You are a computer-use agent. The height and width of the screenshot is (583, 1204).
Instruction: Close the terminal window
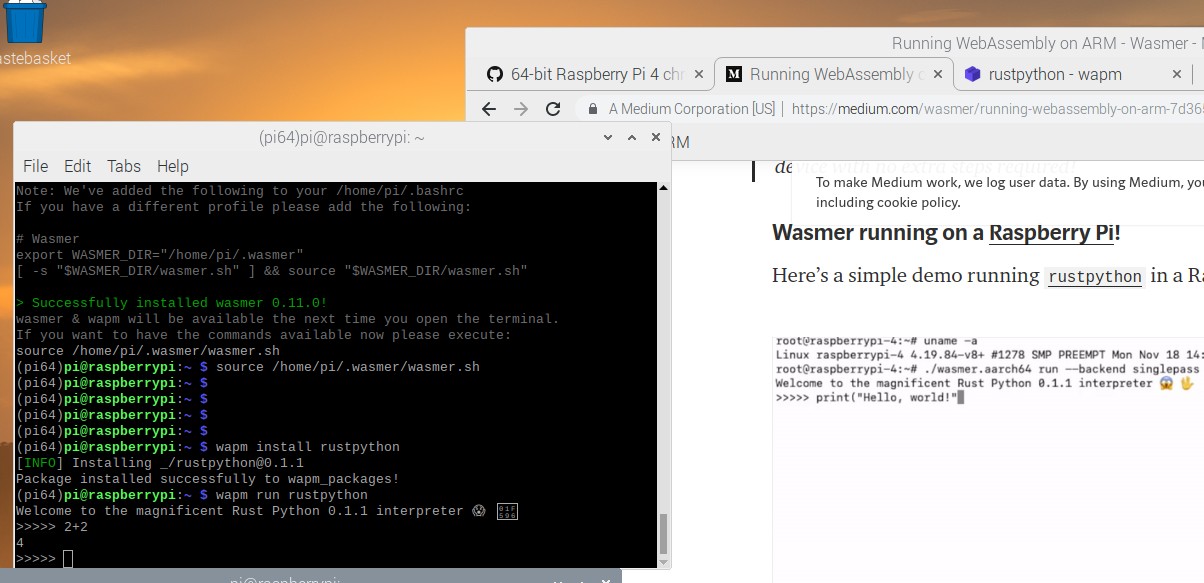(x=656, y=137)
